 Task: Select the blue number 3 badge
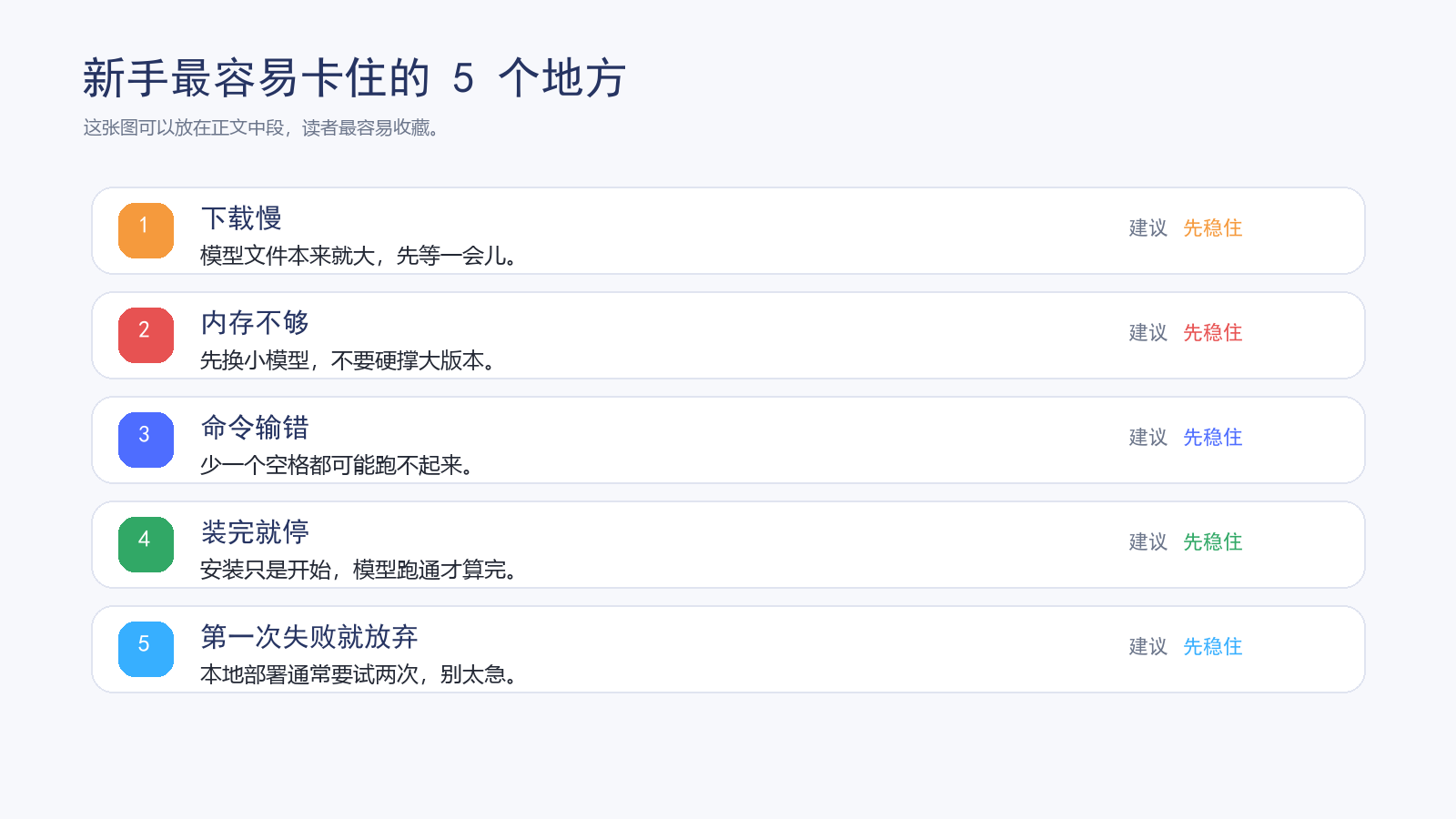coord(146,440)
